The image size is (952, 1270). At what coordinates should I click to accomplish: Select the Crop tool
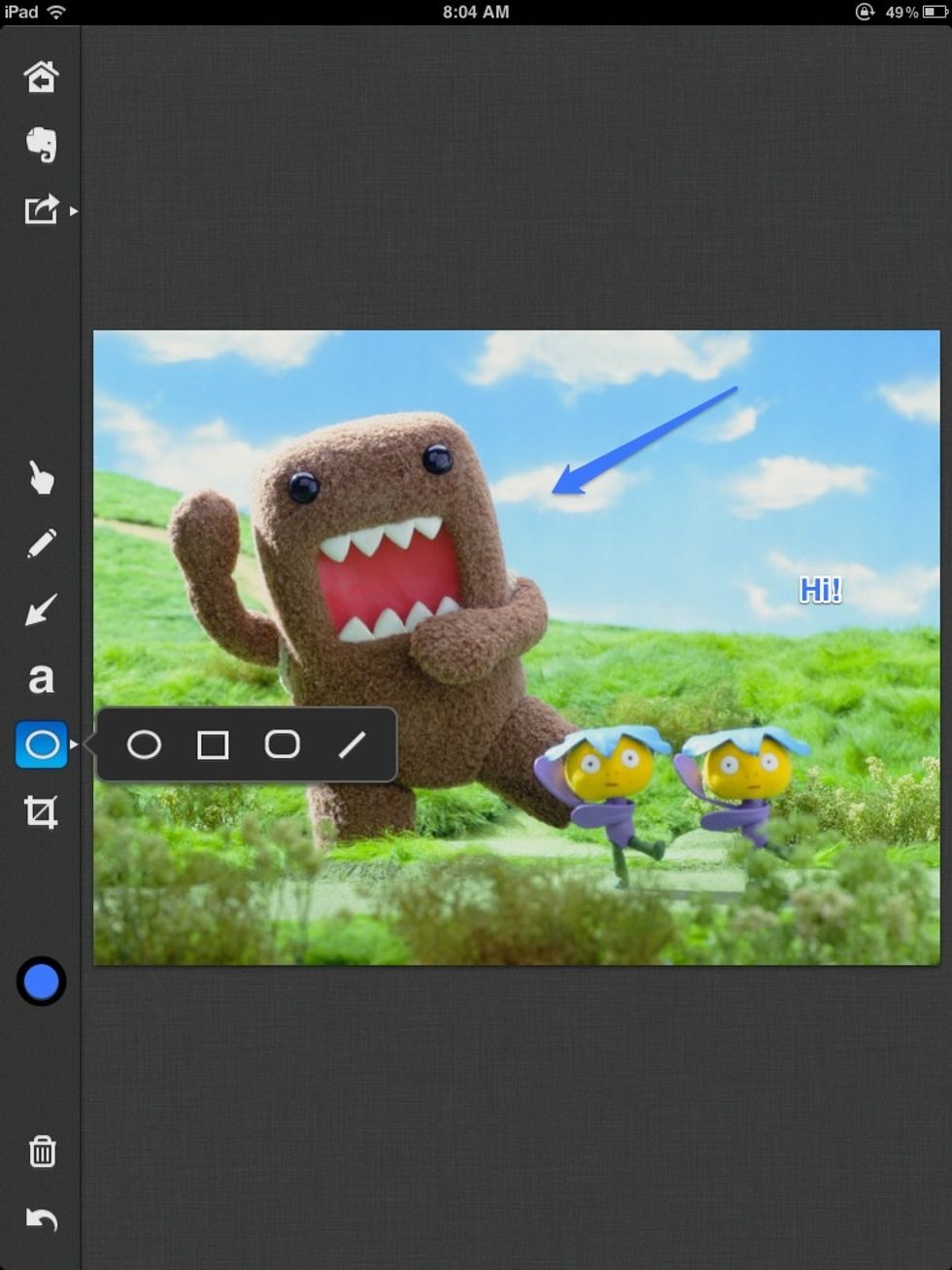point(41,811)
